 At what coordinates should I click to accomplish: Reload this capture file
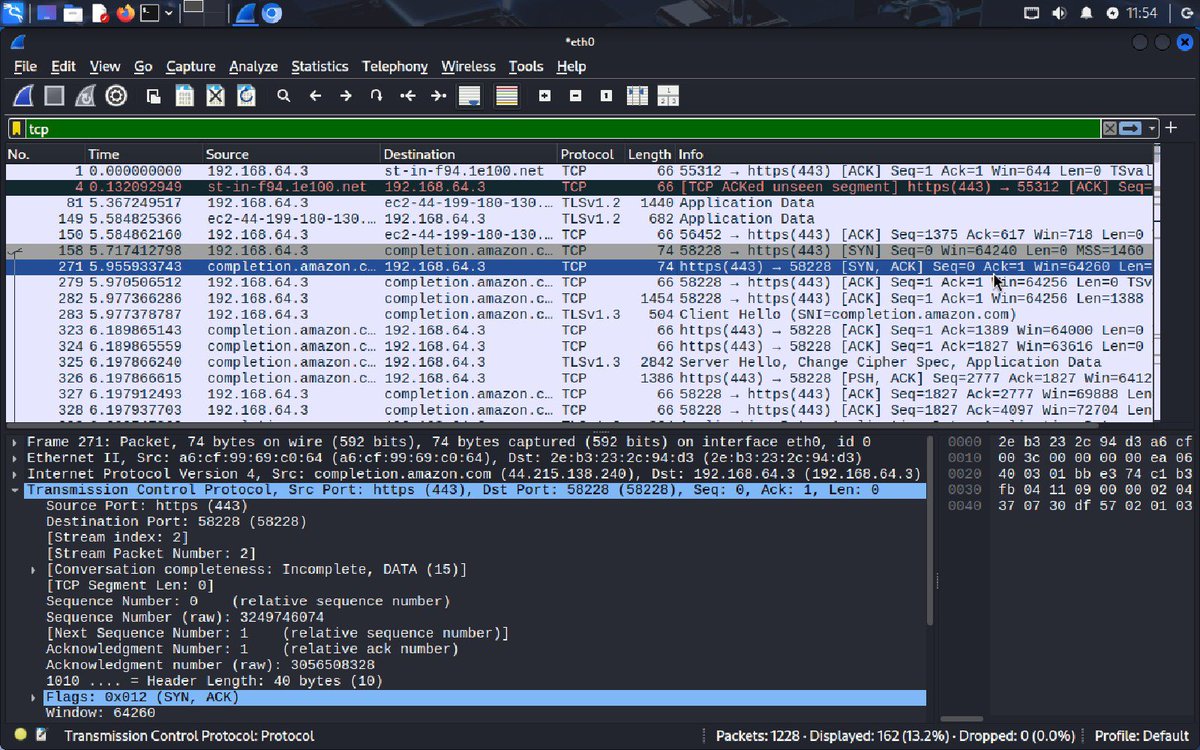pyautogui.click(x=246, y=96)
